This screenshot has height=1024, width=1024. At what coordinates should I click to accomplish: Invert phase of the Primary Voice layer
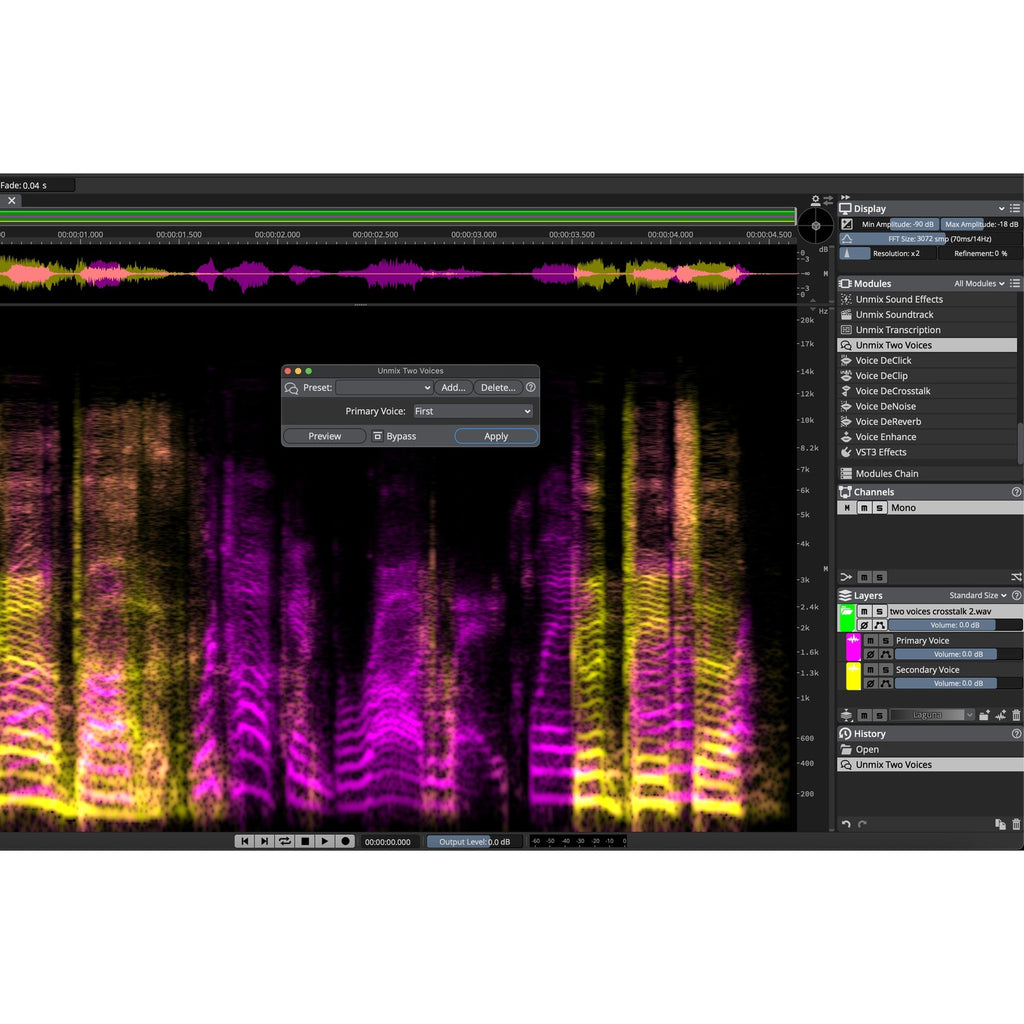pos(870,654)
